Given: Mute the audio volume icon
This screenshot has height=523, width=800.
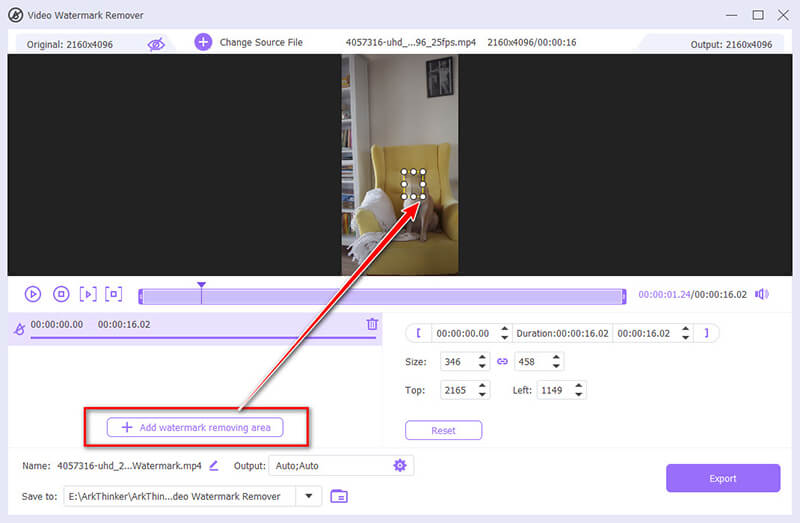Looking at the screenshot, I should click(762, 294).
